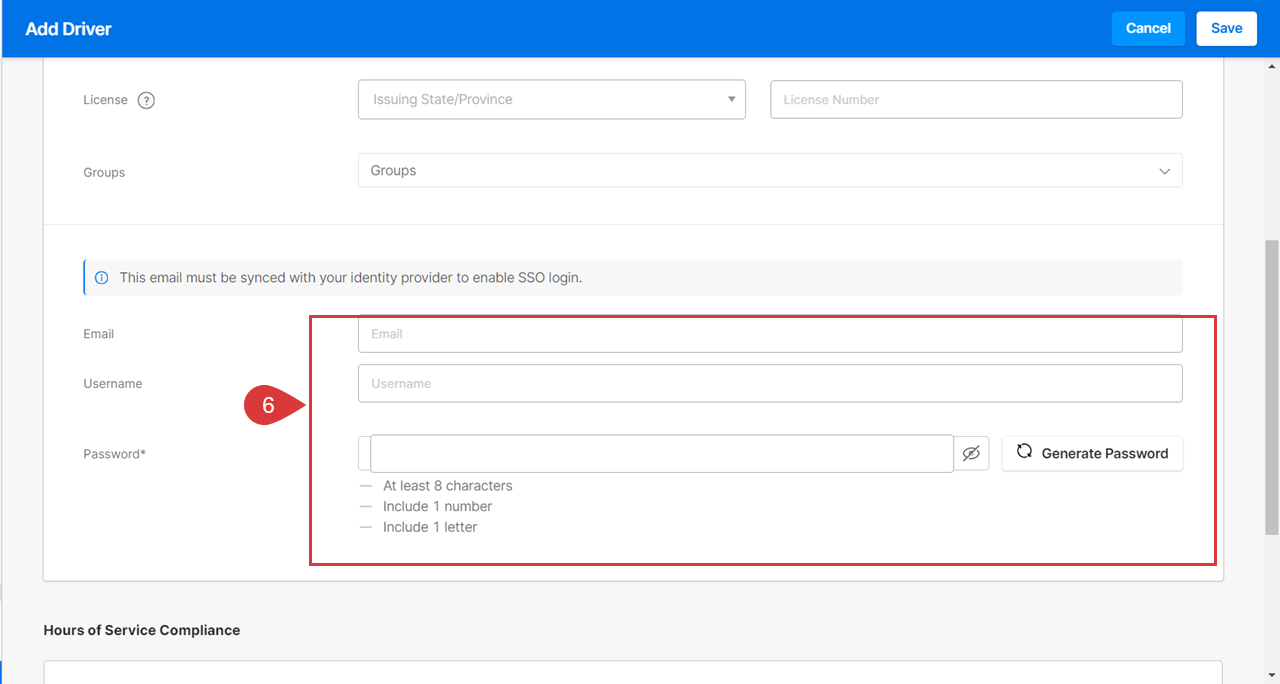Click the Groups dropdown chevron arrow
The image size is (1280, 684).
click(1164, 172)
